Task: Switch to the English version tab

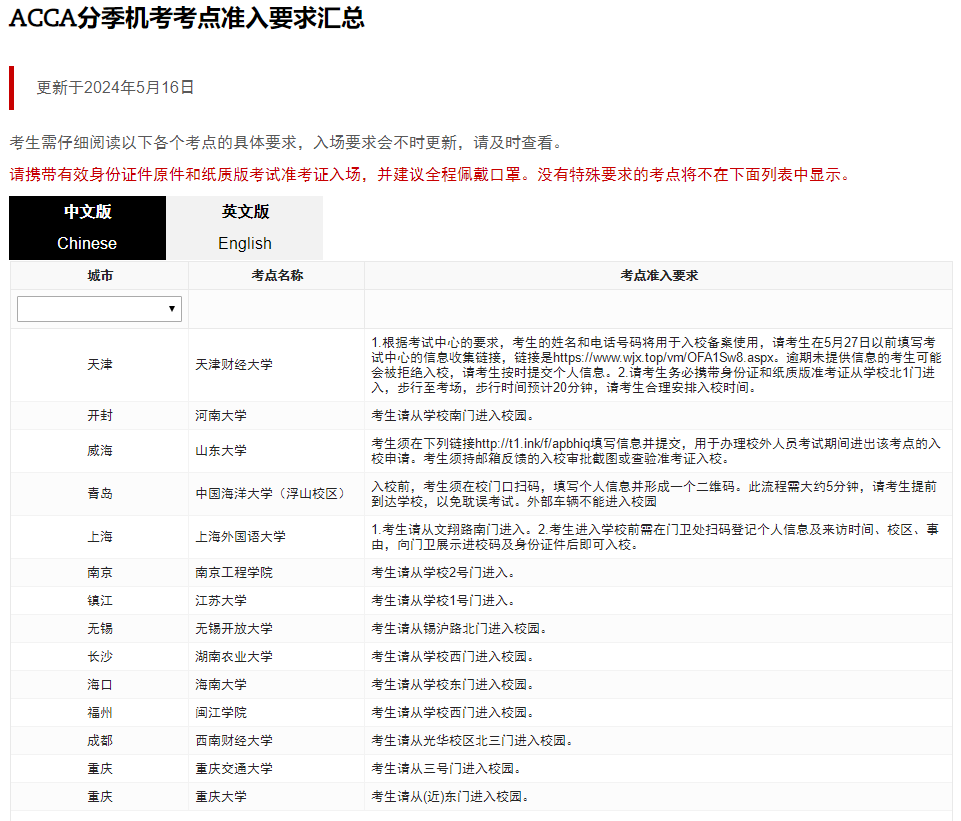Action: pos(244,228)
